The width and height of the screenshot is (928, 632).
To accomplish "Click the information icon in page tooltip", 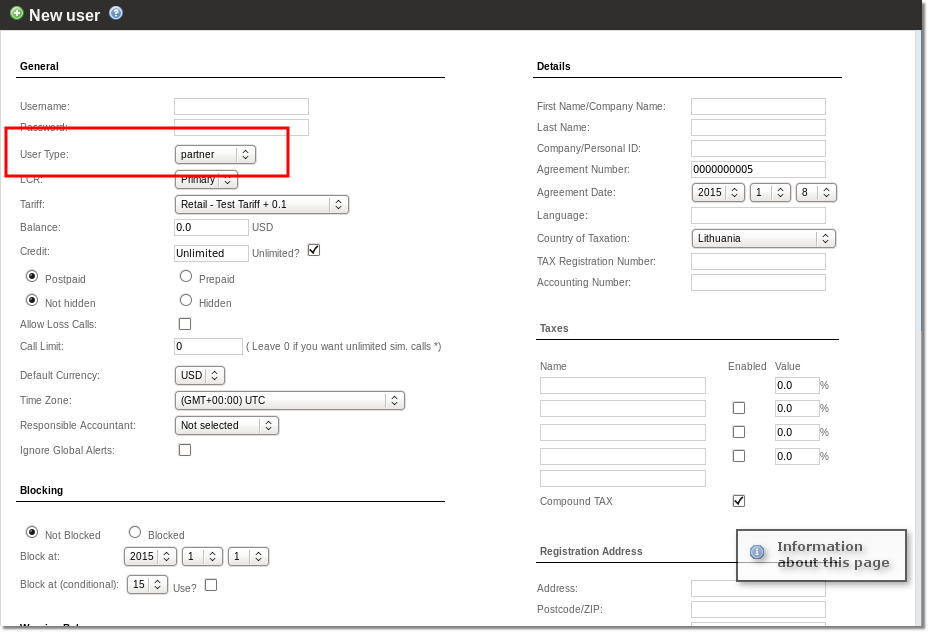I will (757, 552).
